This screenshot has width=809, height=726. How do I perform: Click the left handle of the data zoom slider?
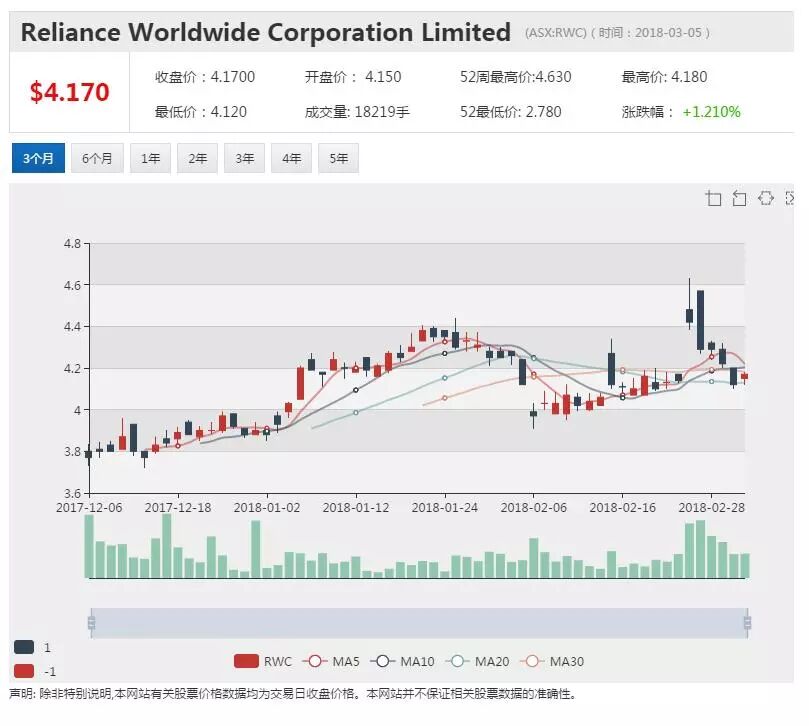[x=91, y=623]
